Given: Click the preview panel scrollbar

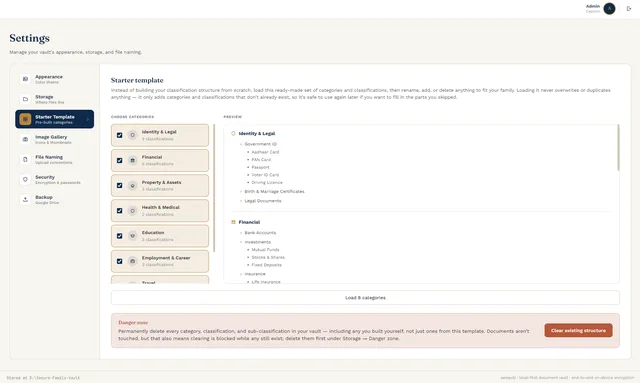Looking at the screenshot, I should click(x=618, y=147).
